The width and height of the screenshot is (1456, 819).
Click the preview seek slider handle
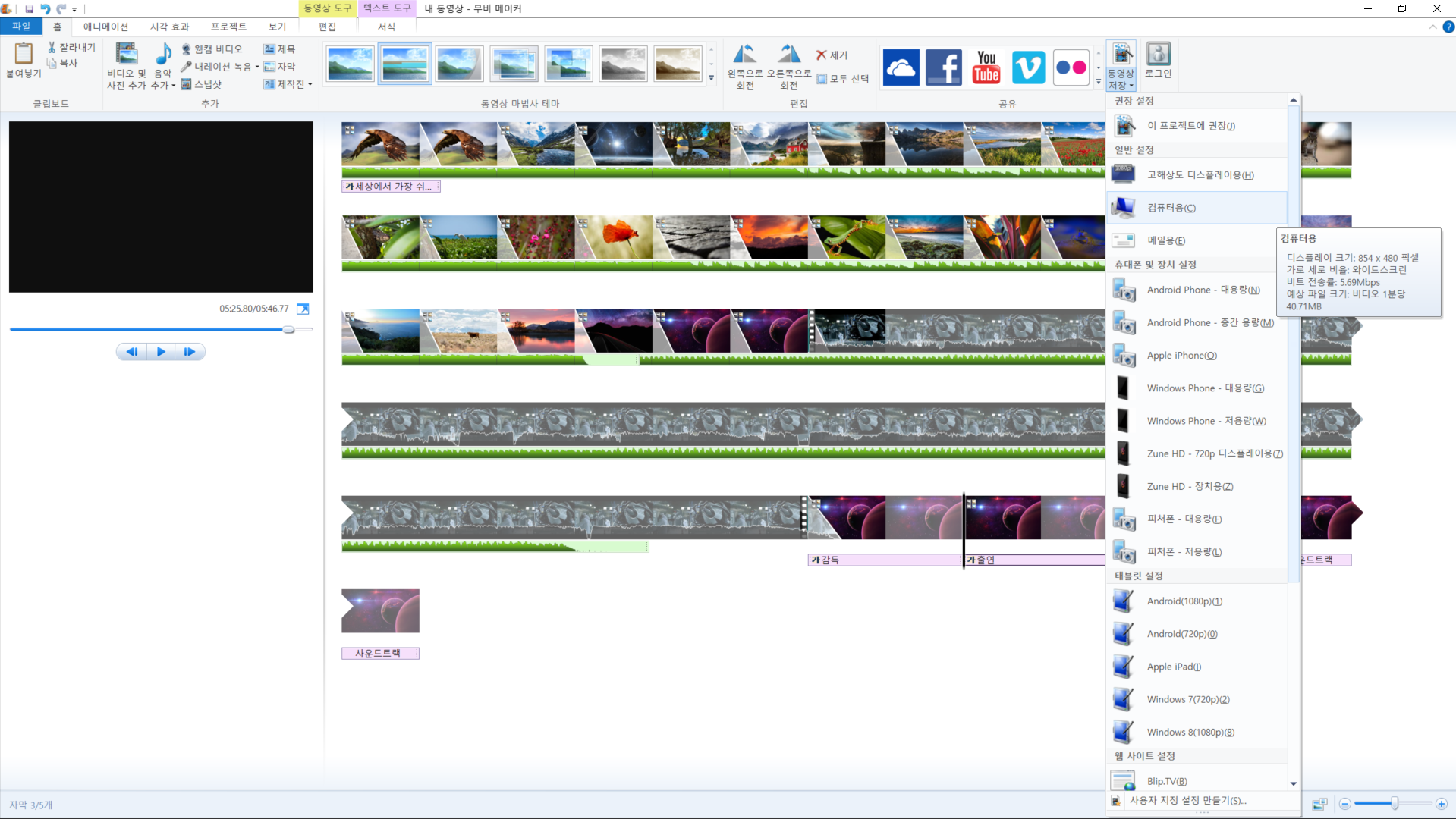click(x=288, y=329)
